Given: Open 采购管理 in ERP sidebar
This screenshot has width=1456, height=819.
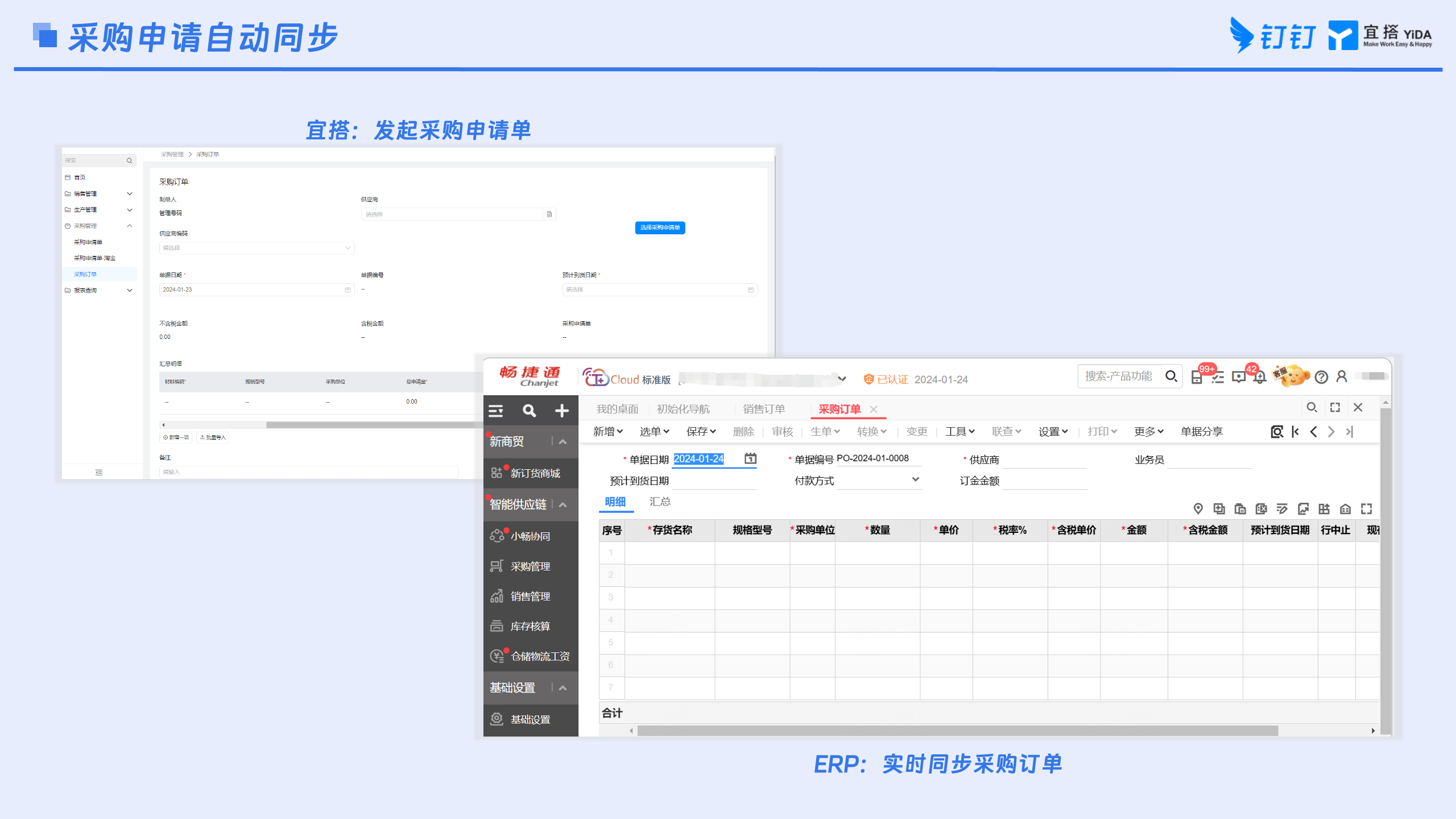Looking at the screenshot, I should [531, 566].
